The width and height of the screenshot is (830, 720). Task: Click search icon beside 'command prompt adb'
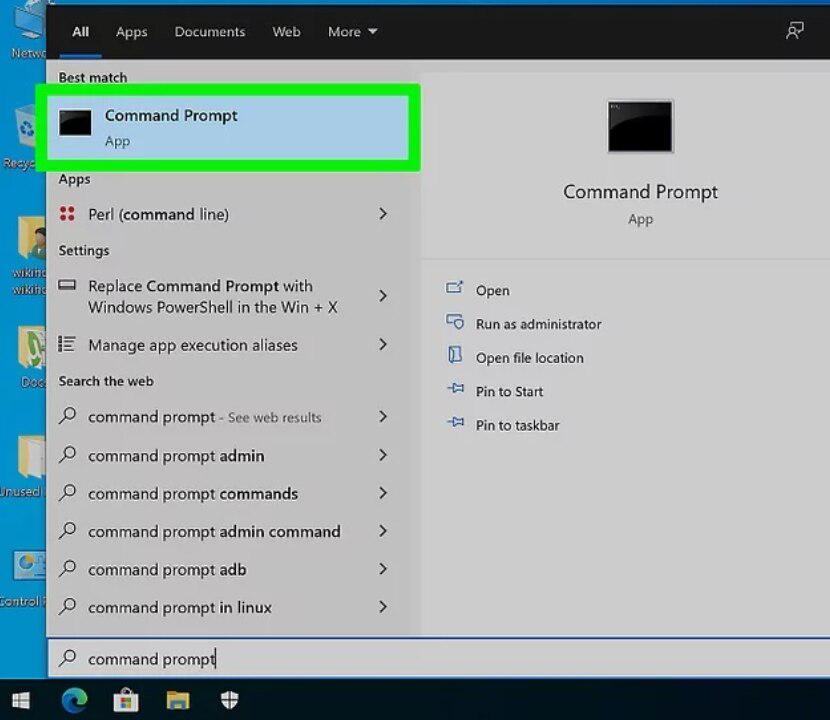tap(68, 569)
